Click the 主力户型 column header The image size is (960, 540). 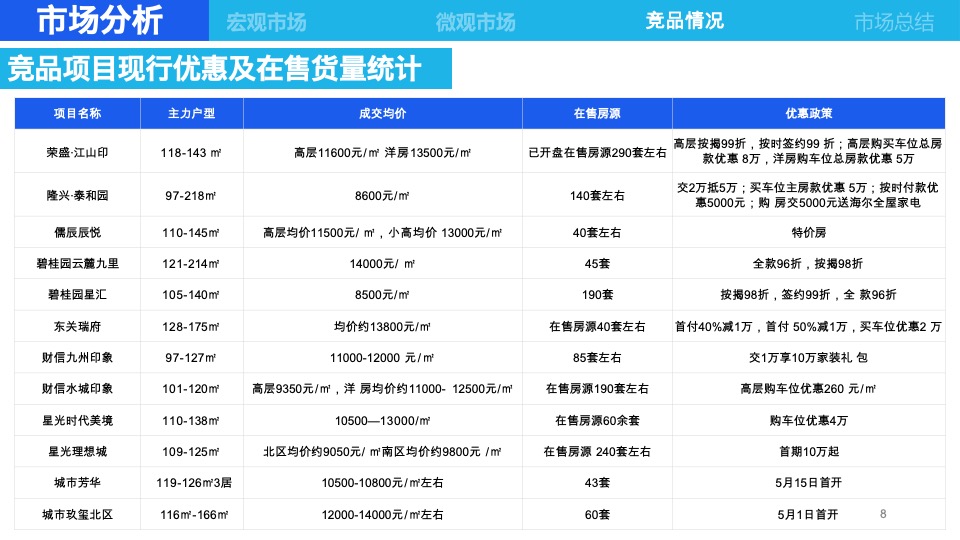[192, 113]
